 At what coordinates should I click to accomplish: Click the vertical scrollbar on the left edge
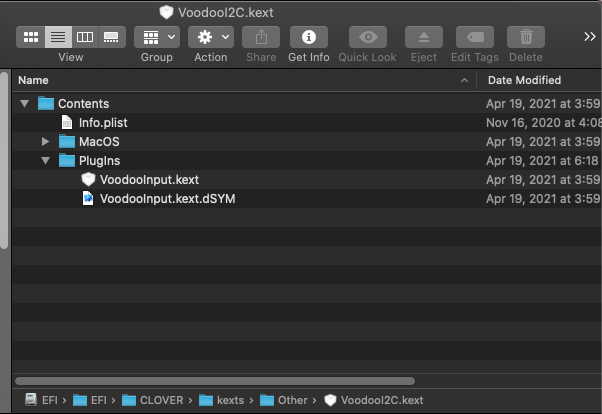click(x=4, y=161)
